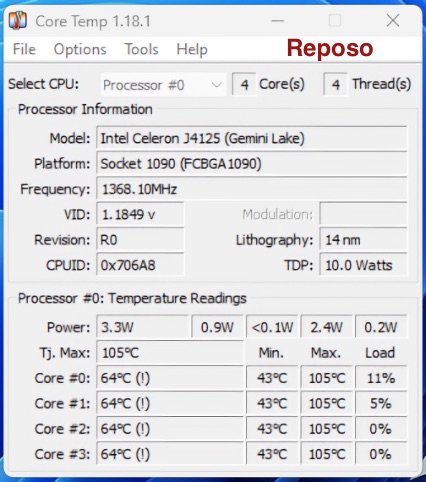The height and width of the screenshot is (482, 426).
Task: Click Core #2 load value 0%
Action: (381, 429)
